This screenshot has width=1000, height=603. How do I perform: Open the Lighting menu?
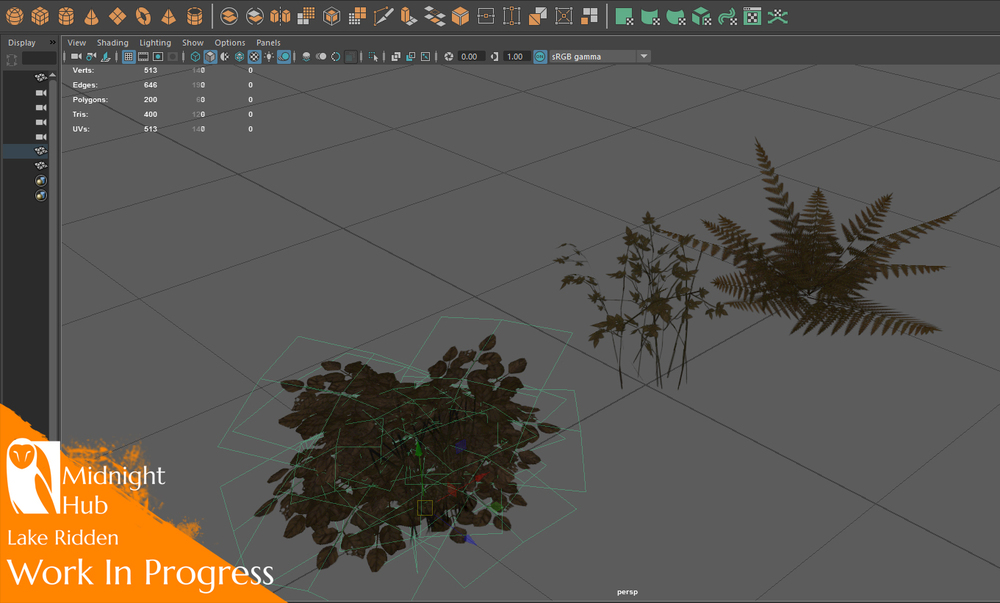point(155,43)
